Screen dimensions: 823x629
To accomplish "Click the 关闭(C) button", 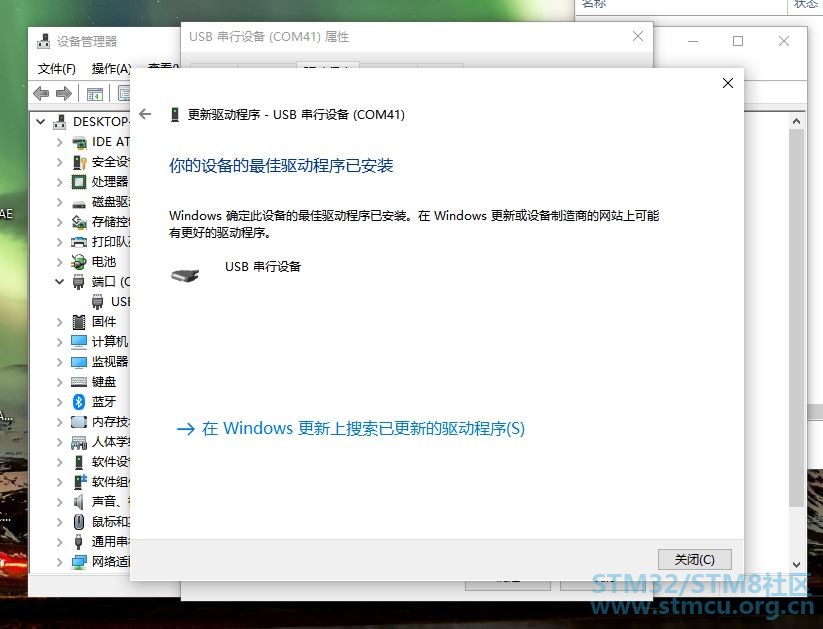I will pyautogui.click(x=694, y=560).
